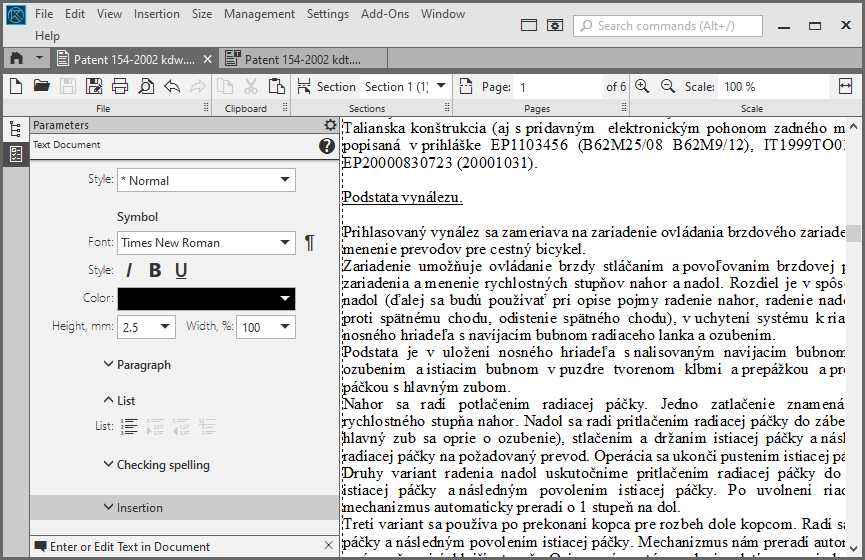Open the Management menu
The width and height of the screenshot is (865, 560).
(x=259, y=14)
